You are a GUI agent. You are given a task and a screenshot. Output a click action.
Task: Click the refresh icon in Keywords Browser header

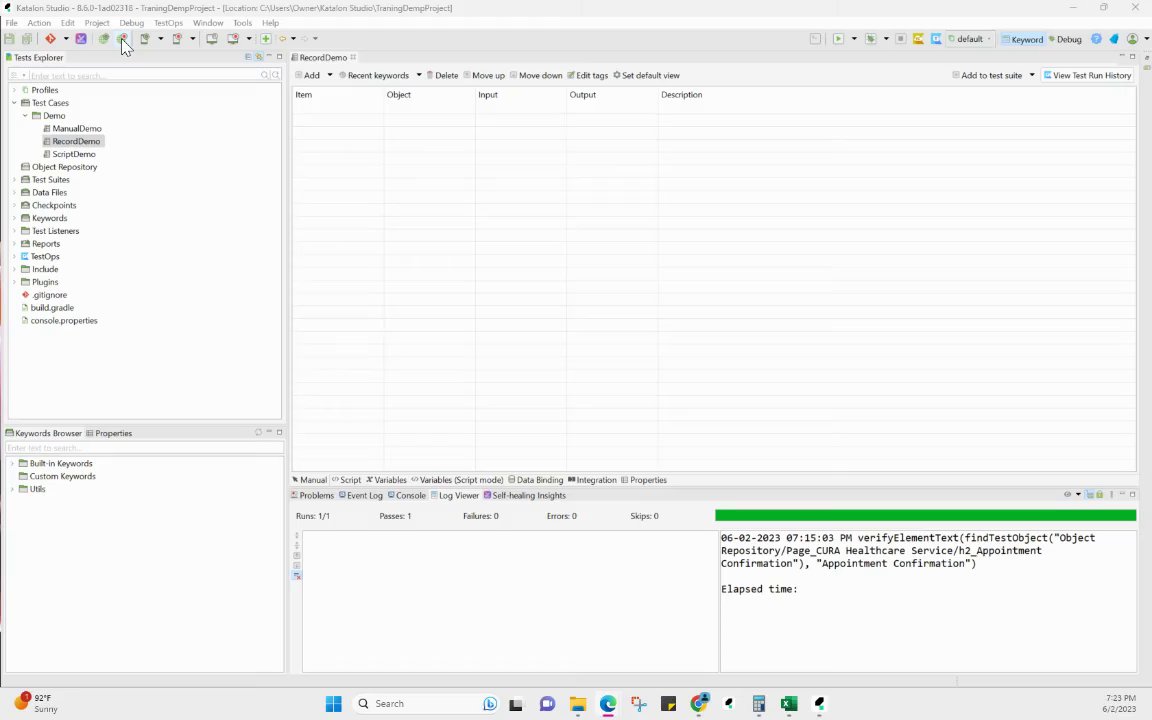(259, 433)
